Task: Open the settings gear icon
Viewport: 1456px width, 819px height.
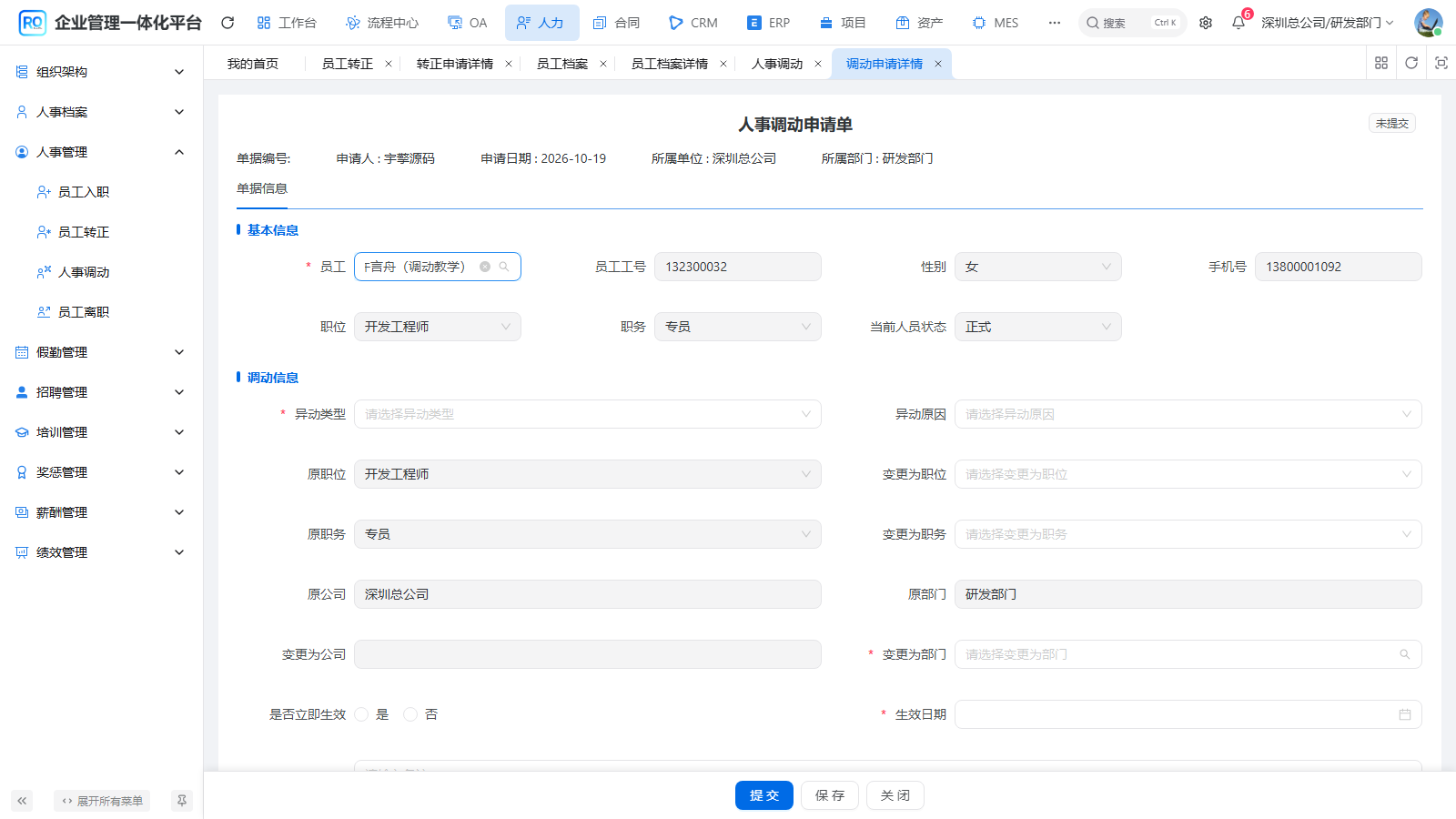Action: click(x=1206, y=23)
